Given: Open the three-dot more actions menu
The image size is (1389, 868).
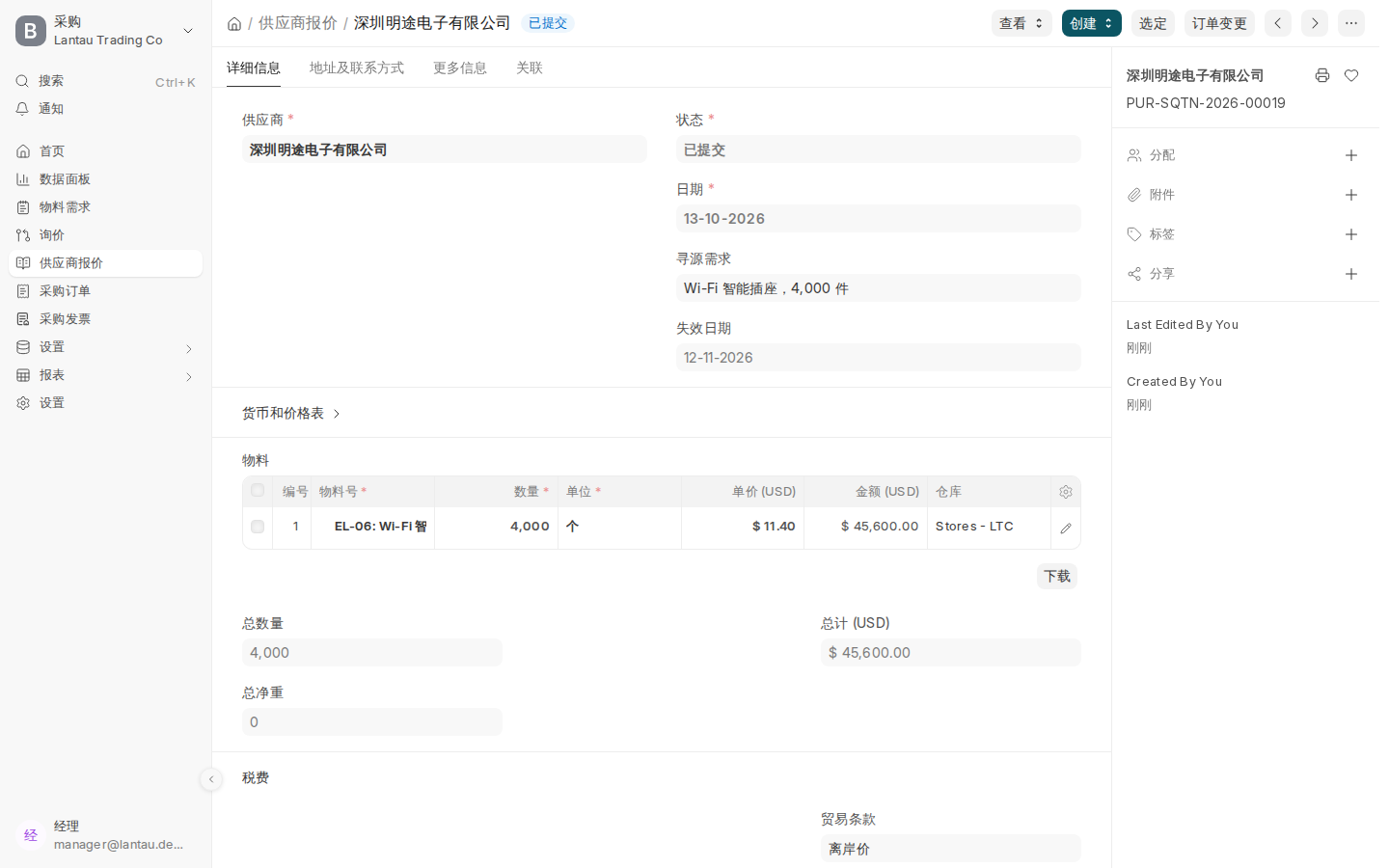Looking at the screenshot, I should (1351, 23).
